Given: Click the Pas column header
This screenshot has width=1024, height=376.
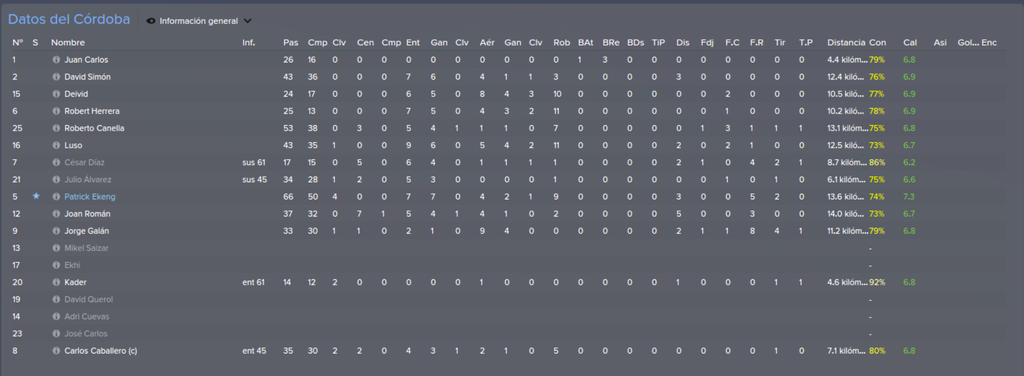Looking at the screenshot, I should click(x=291, y=42).
